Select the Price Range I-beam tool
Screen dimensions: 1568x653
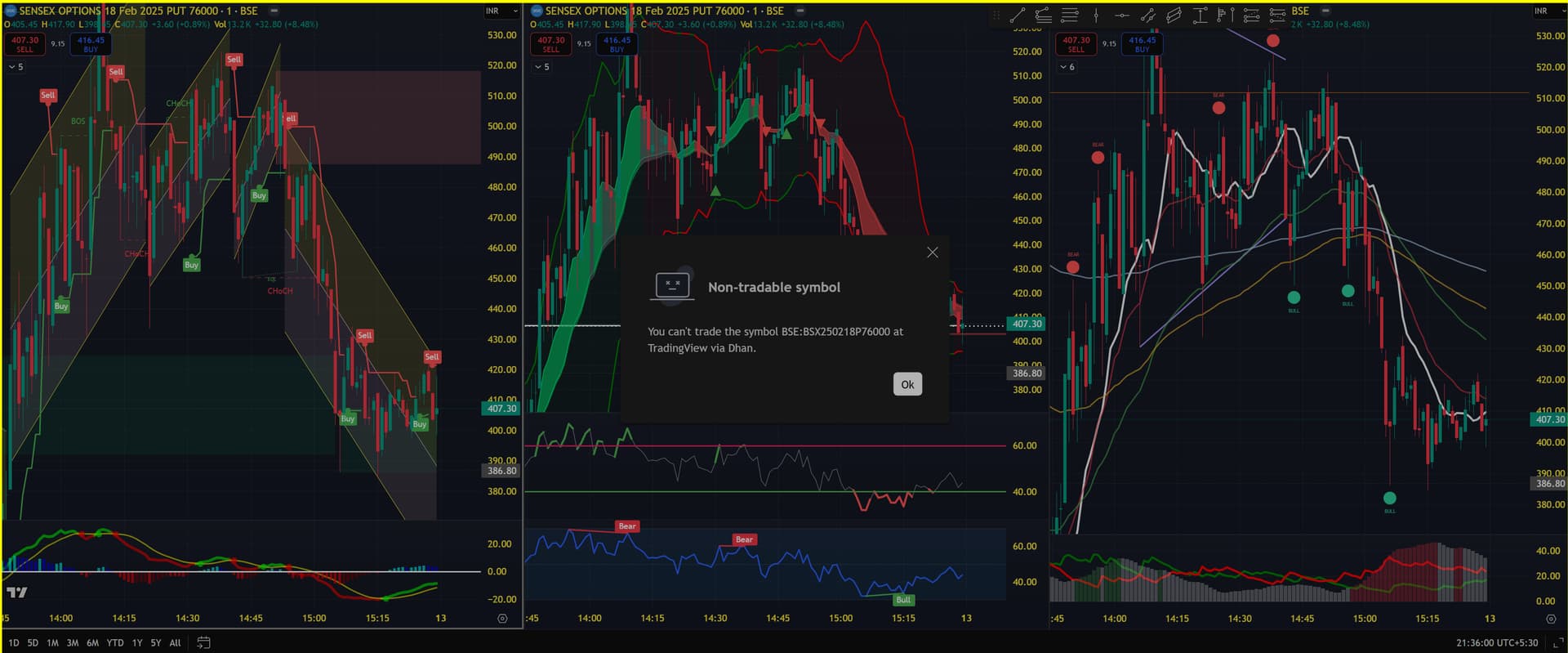[x=1200, y=14]
